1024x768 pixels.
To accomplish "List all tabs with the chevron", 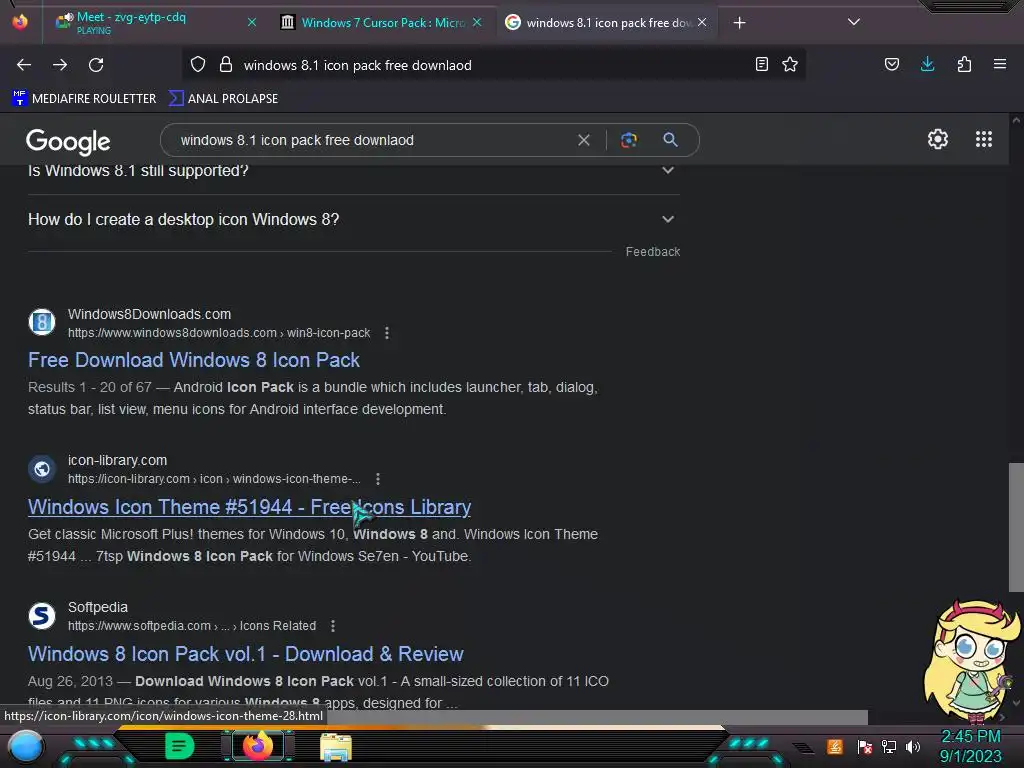I will (854, 22).
